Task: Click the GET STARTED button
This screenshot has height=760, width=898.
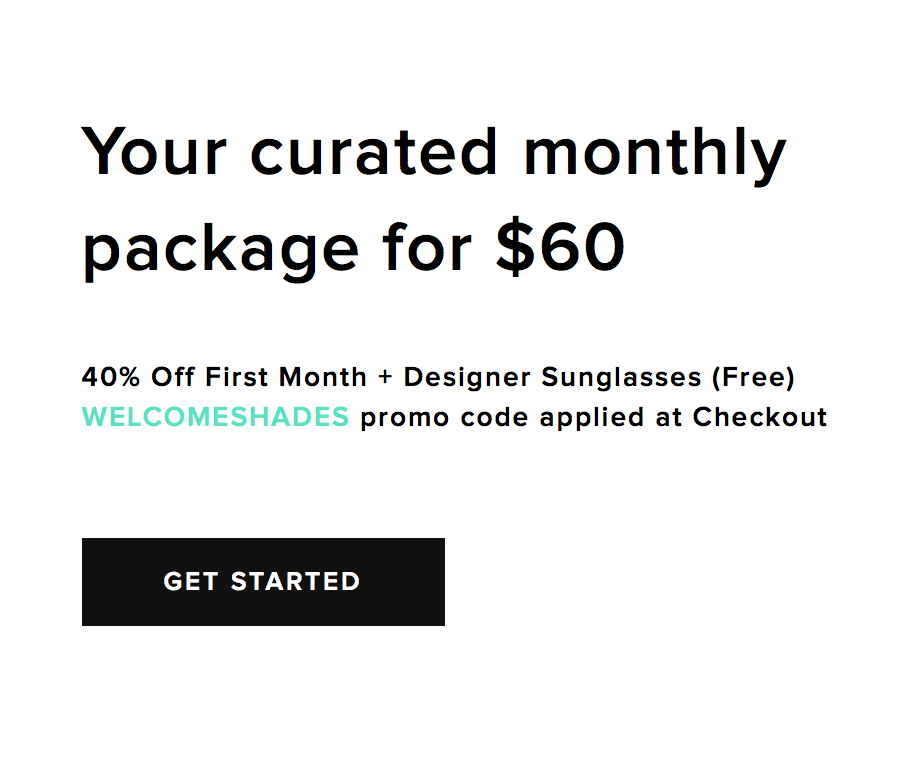Action: [x=263, y=581]
